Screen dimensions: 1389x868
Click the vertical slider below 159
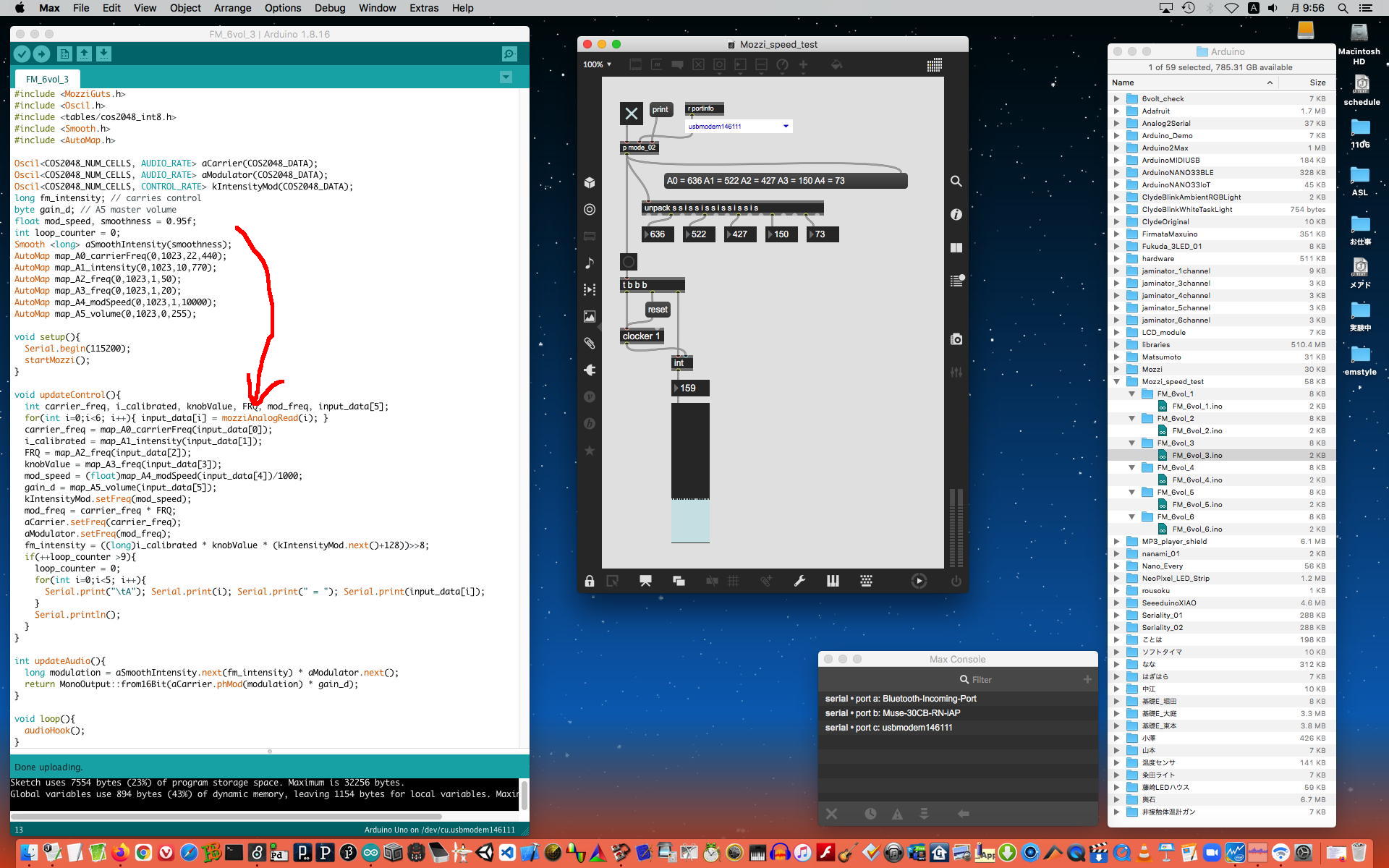(690, 470)
